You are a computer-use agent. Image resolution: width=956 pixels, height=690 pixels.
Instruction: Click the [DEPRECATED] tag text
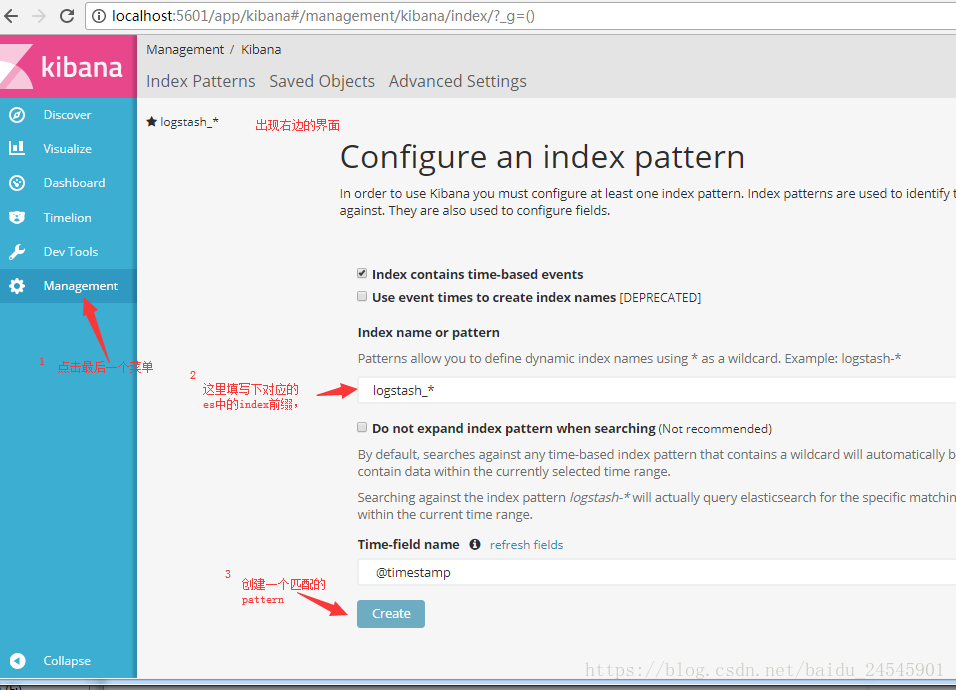tap(660, 297)
